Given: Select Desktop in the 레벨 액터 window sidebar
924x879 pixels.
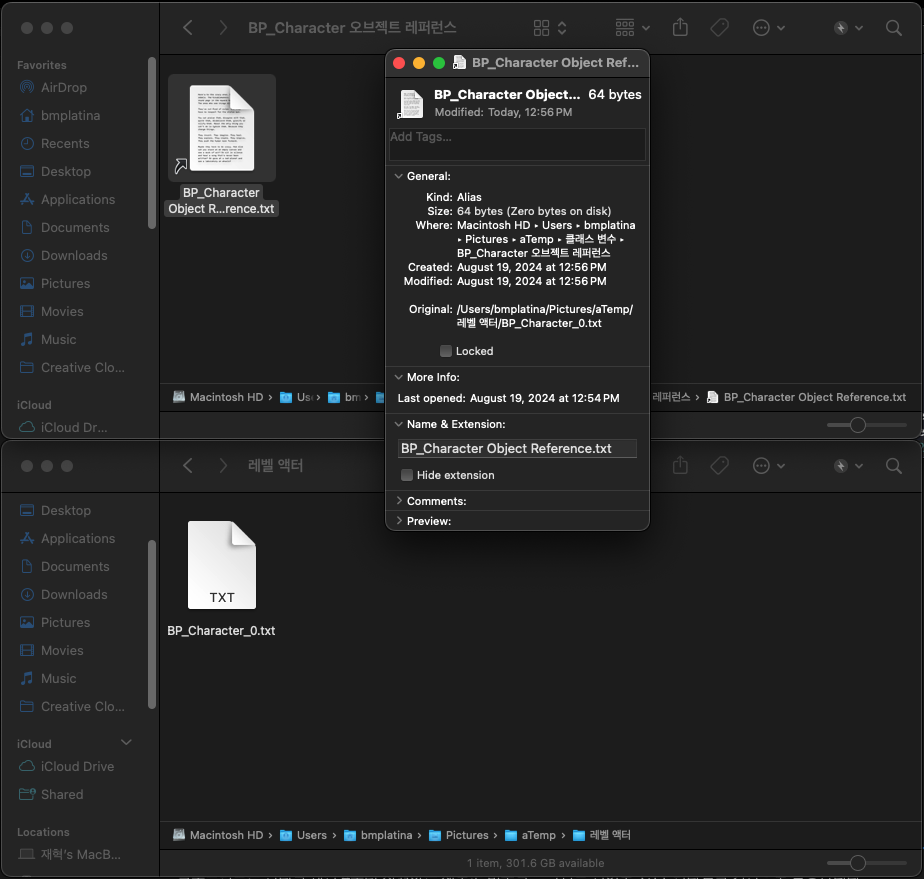Looking at the screenshot, I should [65, 511].
